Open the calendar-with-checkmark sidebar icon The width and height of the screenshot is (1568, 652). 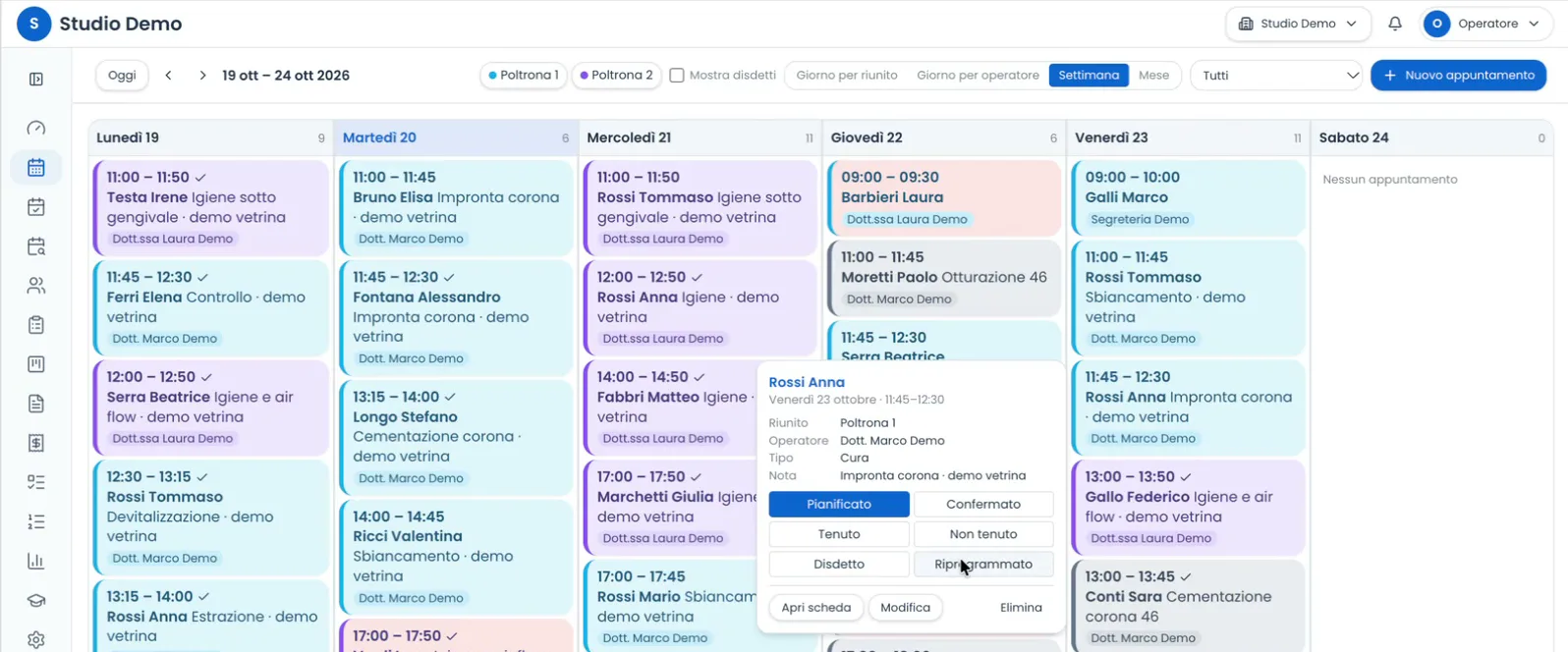(x=36, y=207)
